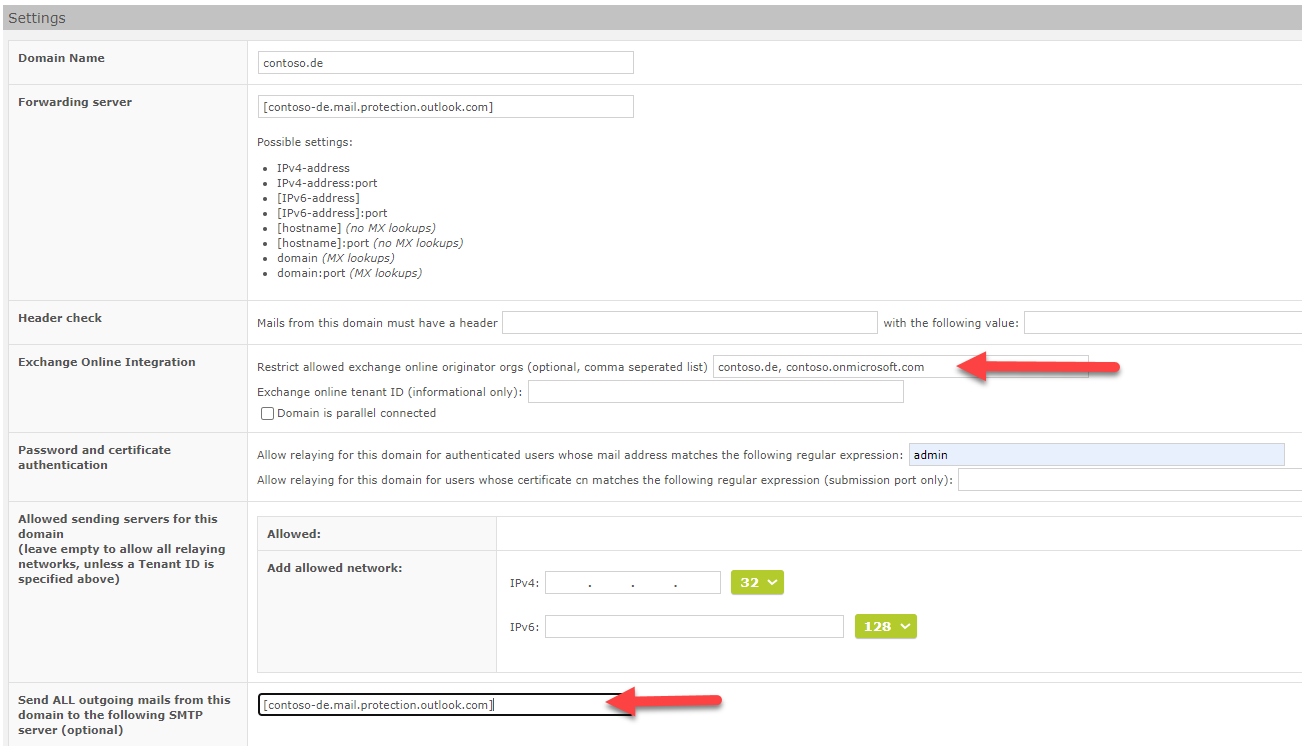Click the mail address regex field containing admin

pyautogui.click(x=1096, y=455)
